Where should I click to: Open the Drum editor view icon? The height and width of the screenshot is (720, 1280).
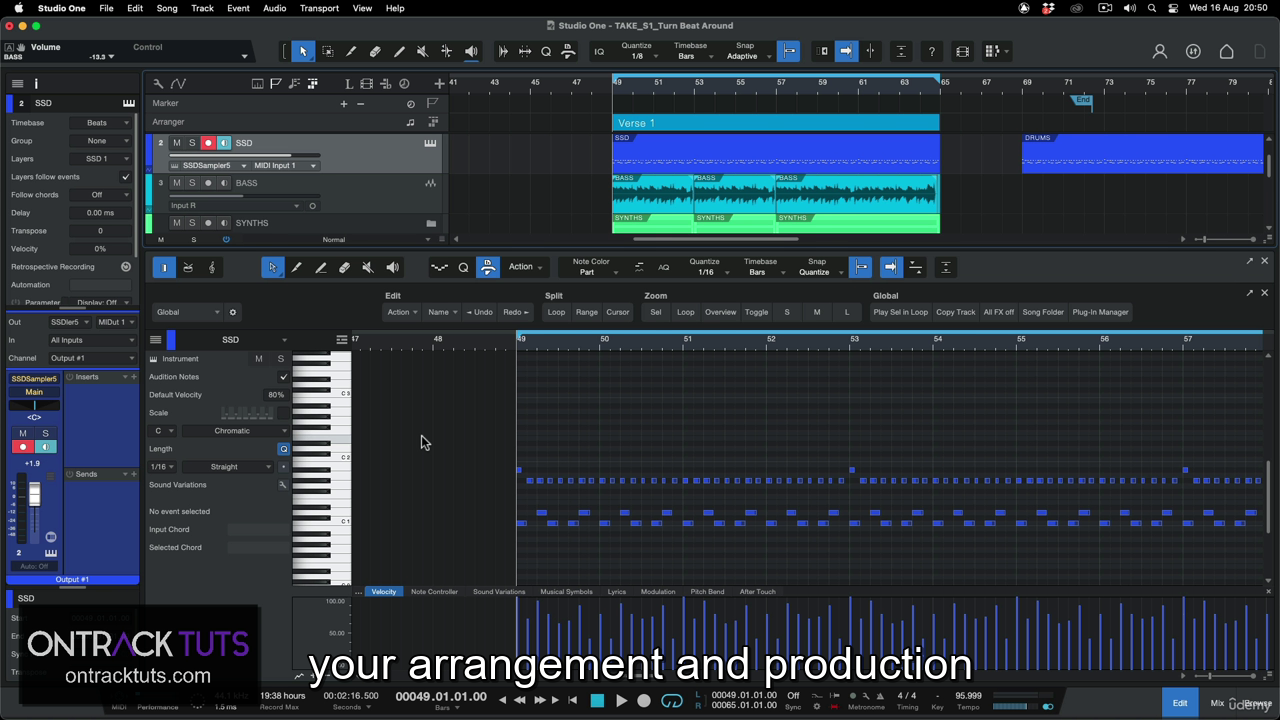[188, 268]
